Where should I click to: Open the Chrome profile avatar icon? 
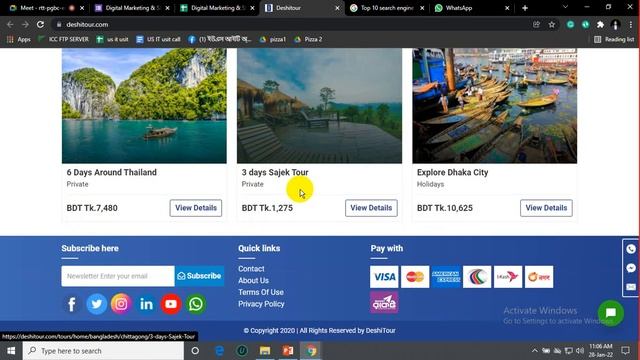pyautogui.click(x=616, y=24)
